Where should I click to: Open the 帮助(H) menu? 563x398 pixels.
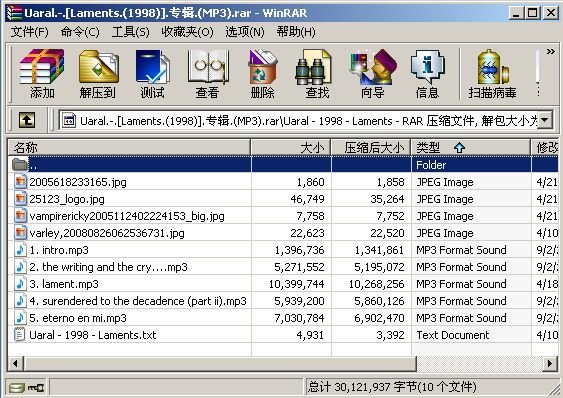296,32
